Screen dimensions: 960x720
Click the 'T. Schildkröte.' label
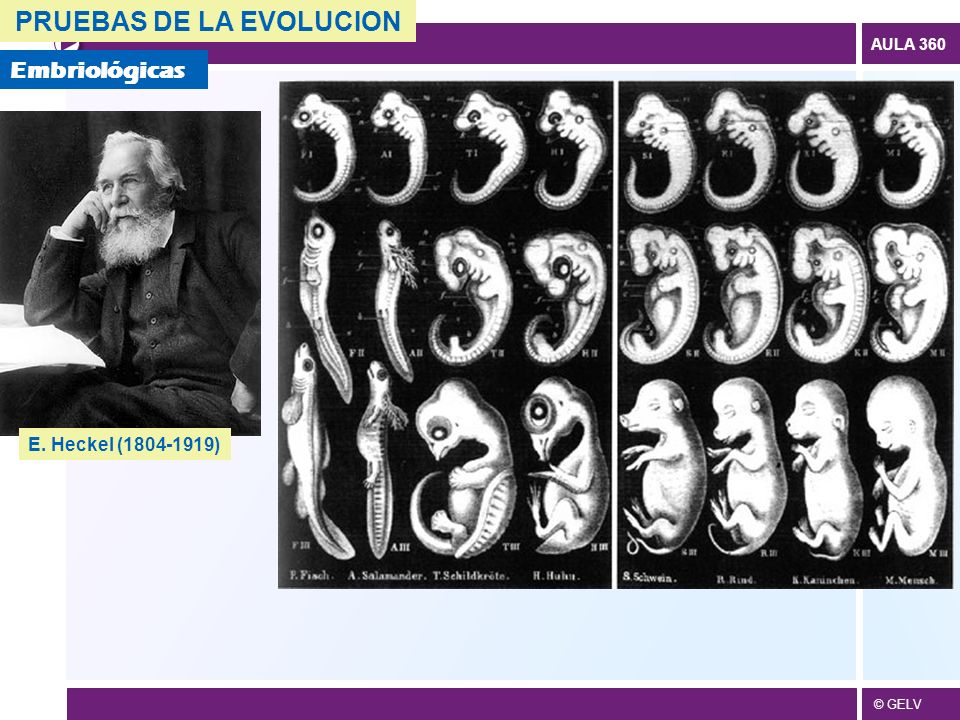pyautogui.click(x=470, y=576)
